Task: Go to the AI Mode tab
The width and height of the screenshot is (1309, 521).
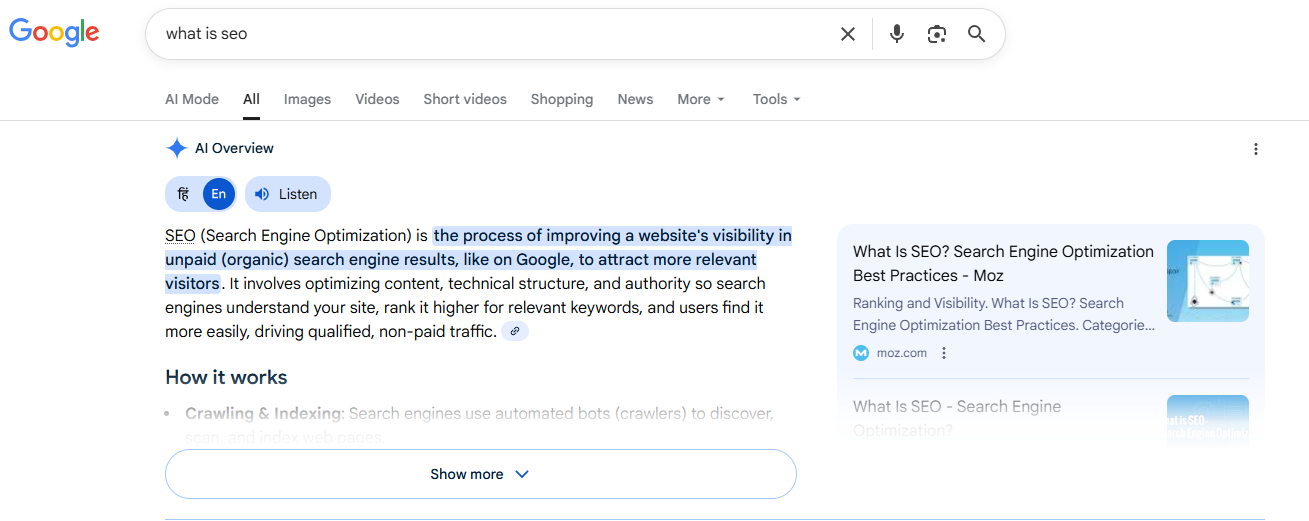Action: pyautogui.click(x=192, y=99)
